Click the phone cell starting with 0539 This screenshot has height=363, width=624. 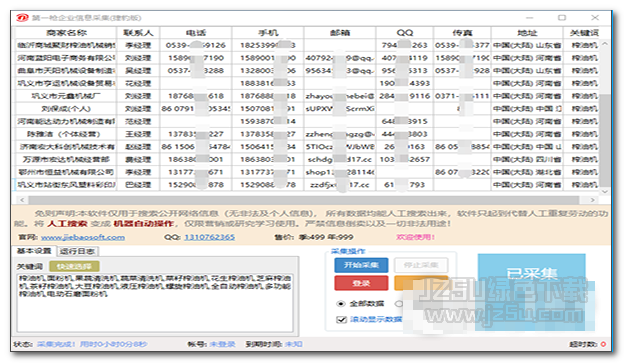[x=196, y=45]
